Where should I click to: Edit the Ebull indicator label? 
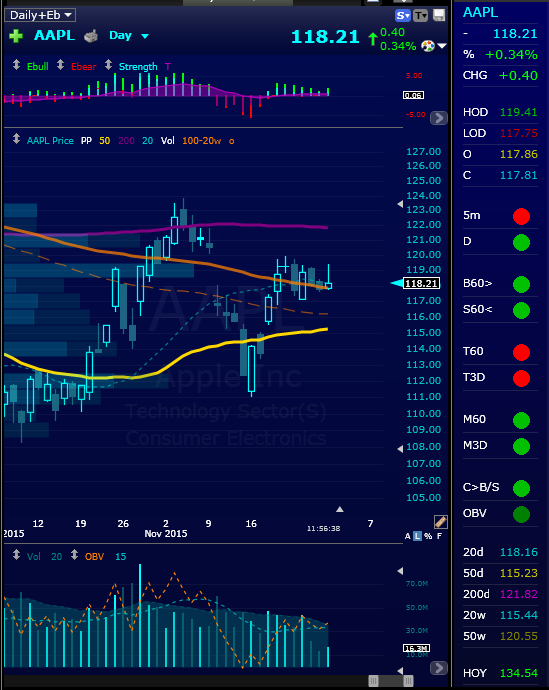[38, 66]
